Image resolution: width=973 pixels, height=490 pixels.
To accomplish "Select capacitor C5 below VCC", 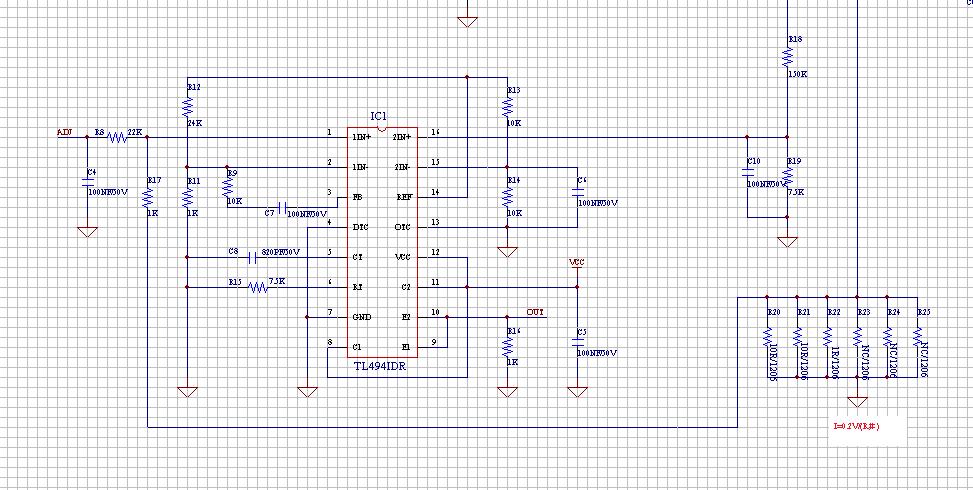I will click(x=578, y=342).
